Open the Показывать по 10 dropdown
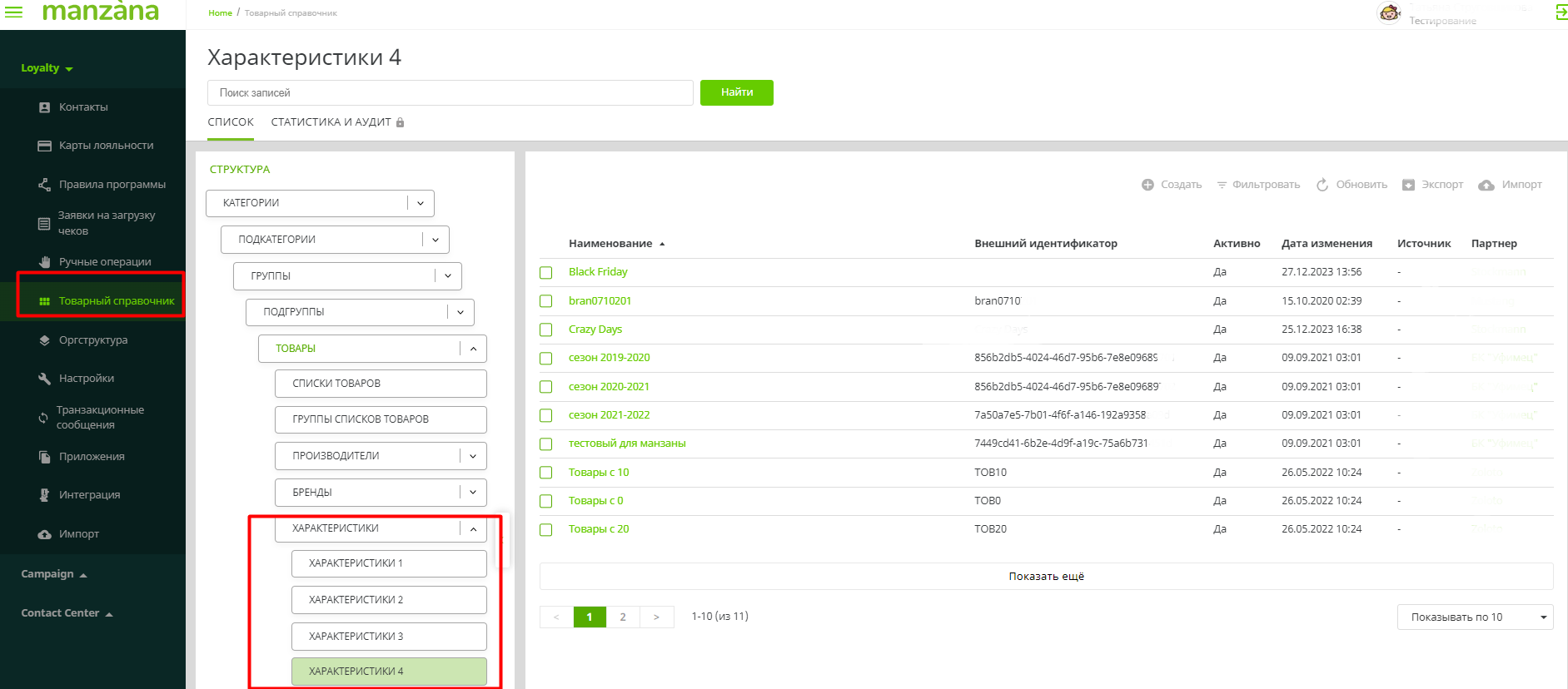This screenshot has height=689, width=1568. click(1474, 617)
